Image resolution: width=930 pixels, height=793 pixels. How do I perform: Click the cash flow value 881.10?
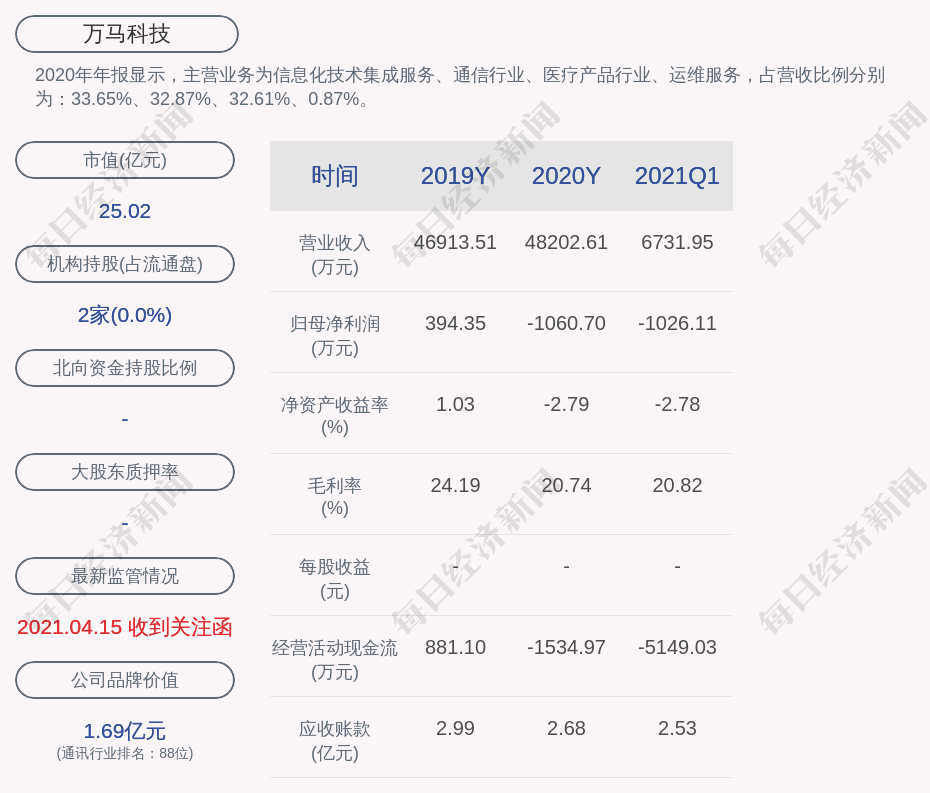(455, 647)
